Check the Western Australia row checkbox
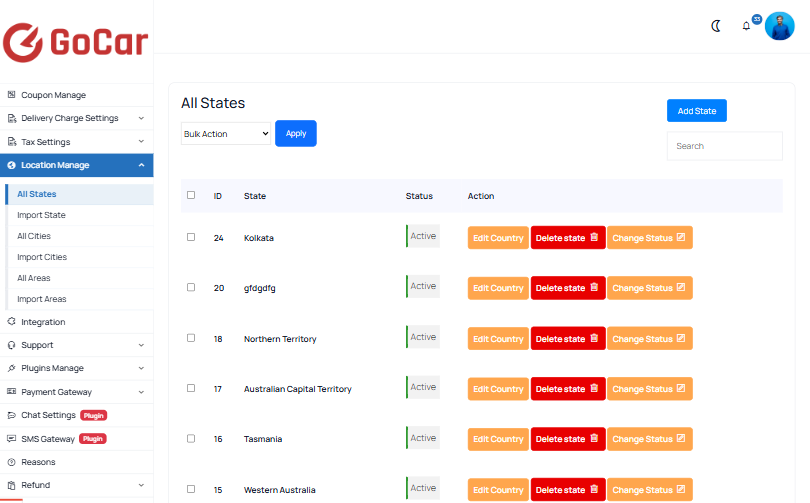 pos(191,489)
